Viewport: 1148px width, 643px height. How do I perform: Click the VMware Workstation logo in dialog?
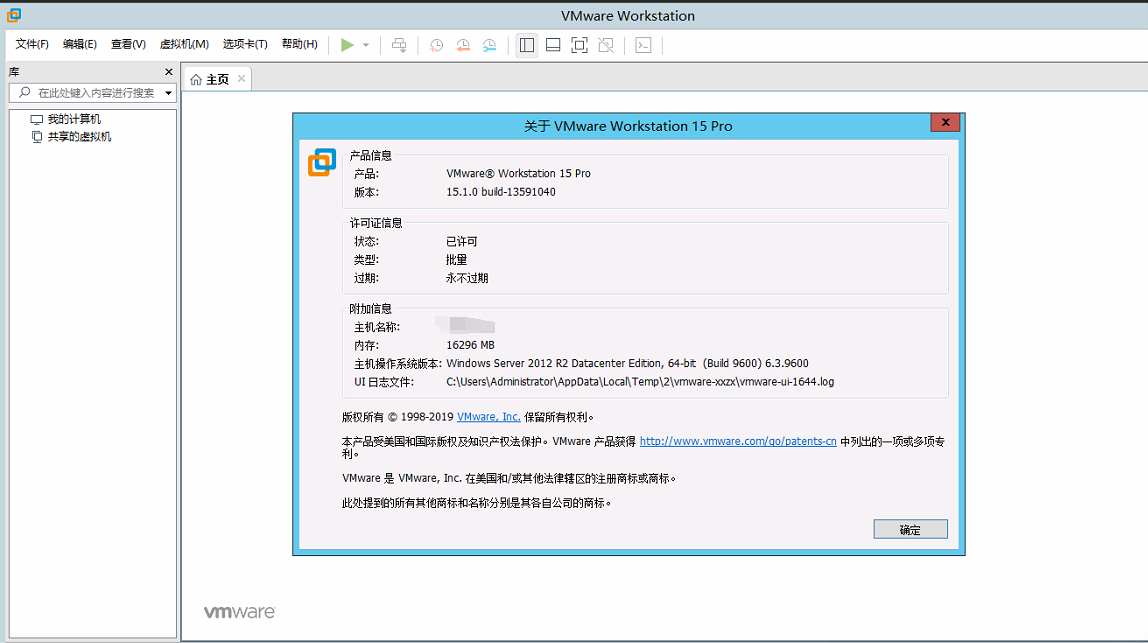pyautogui.click(x=322, y=163)
